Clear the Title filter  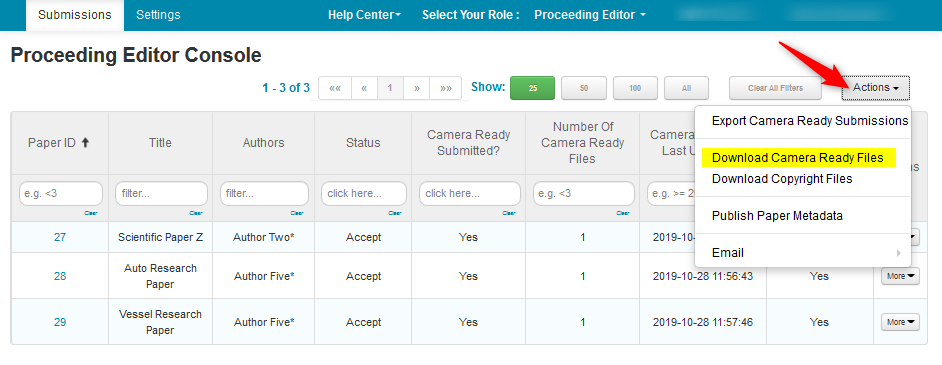(196, 213)
